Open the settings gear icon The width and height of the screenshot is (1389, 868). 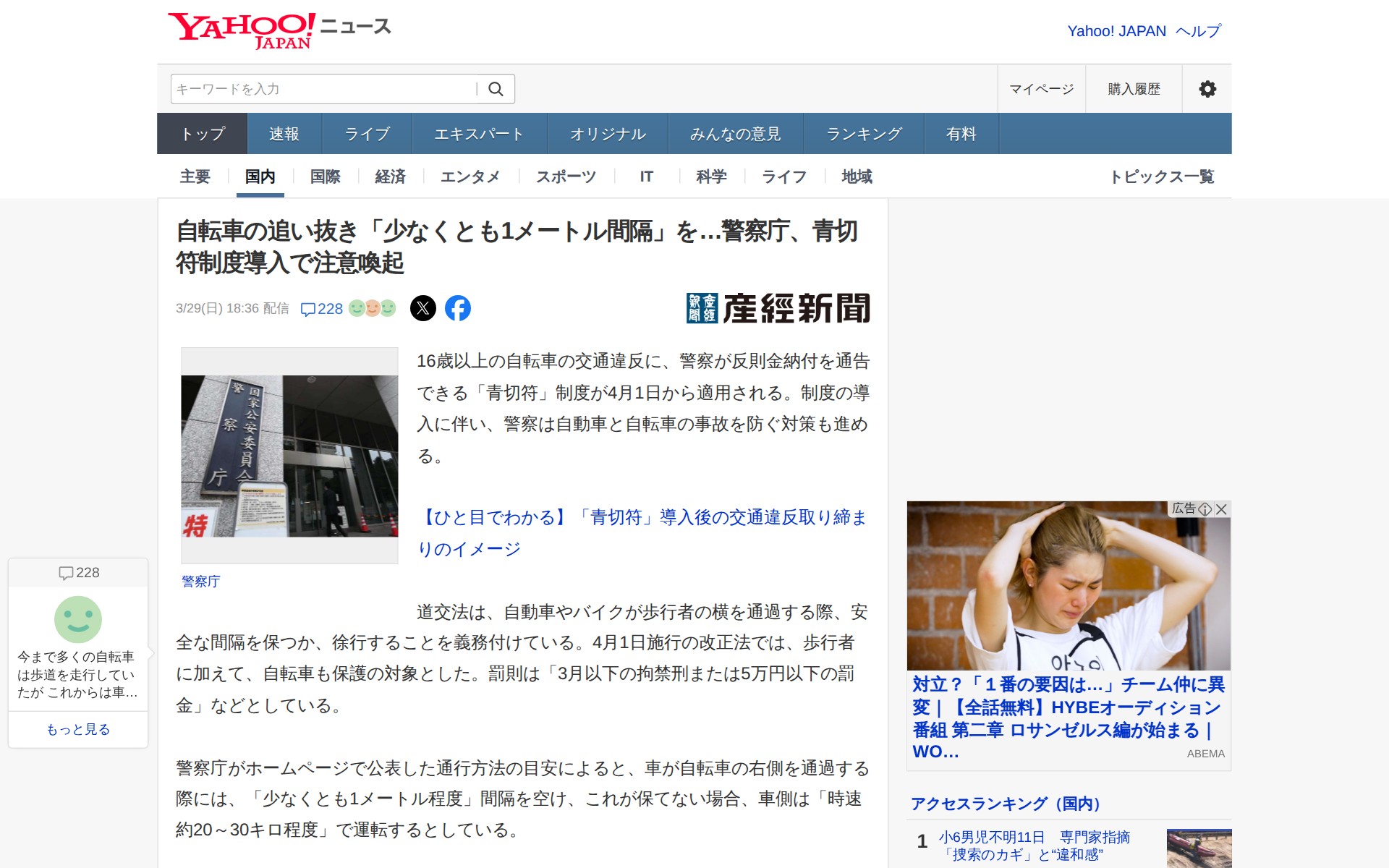[x=1207, y=88]
